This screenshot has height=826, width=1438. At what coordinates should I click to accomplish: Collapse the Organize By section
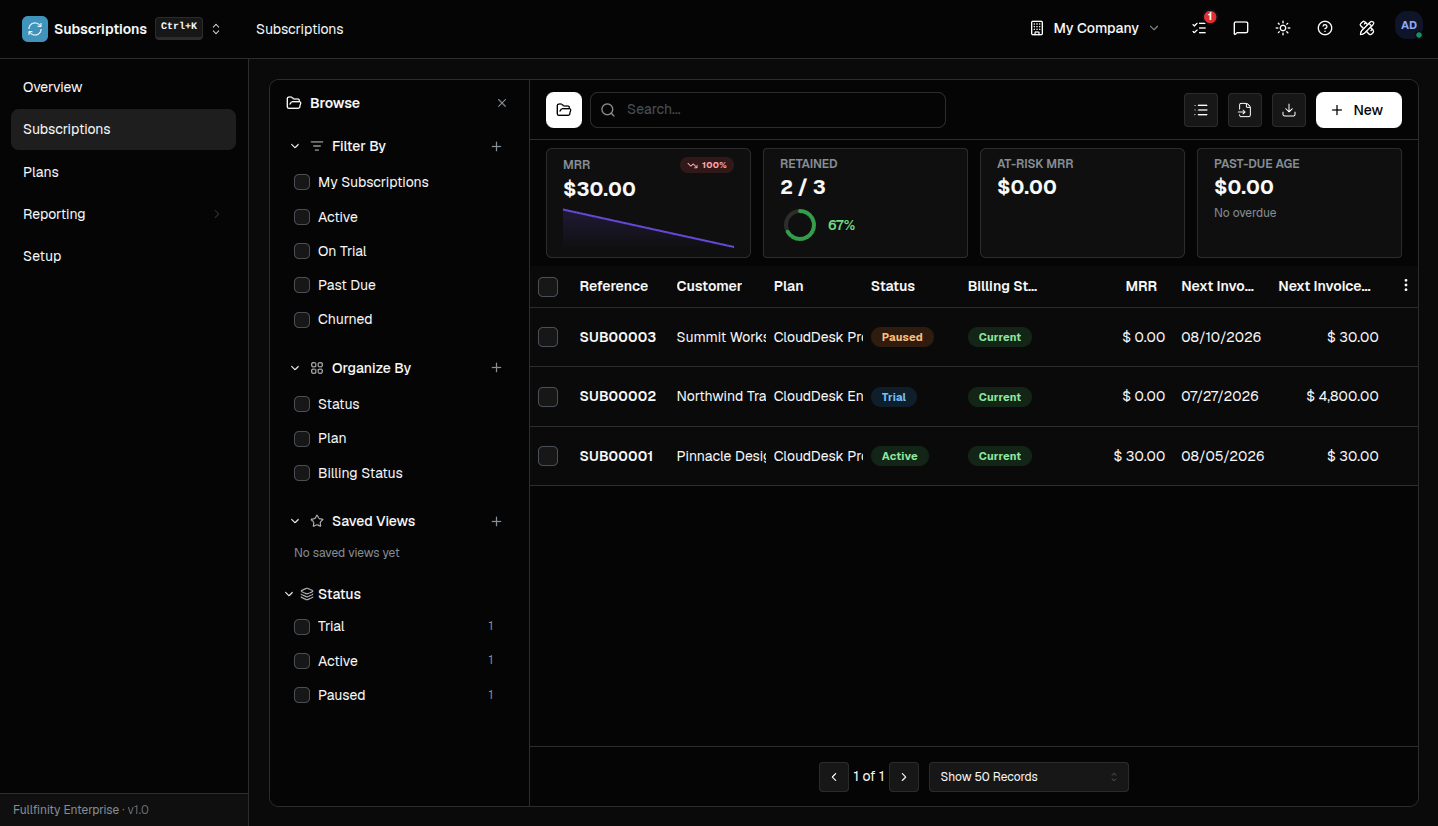click(x=295, y=368)
